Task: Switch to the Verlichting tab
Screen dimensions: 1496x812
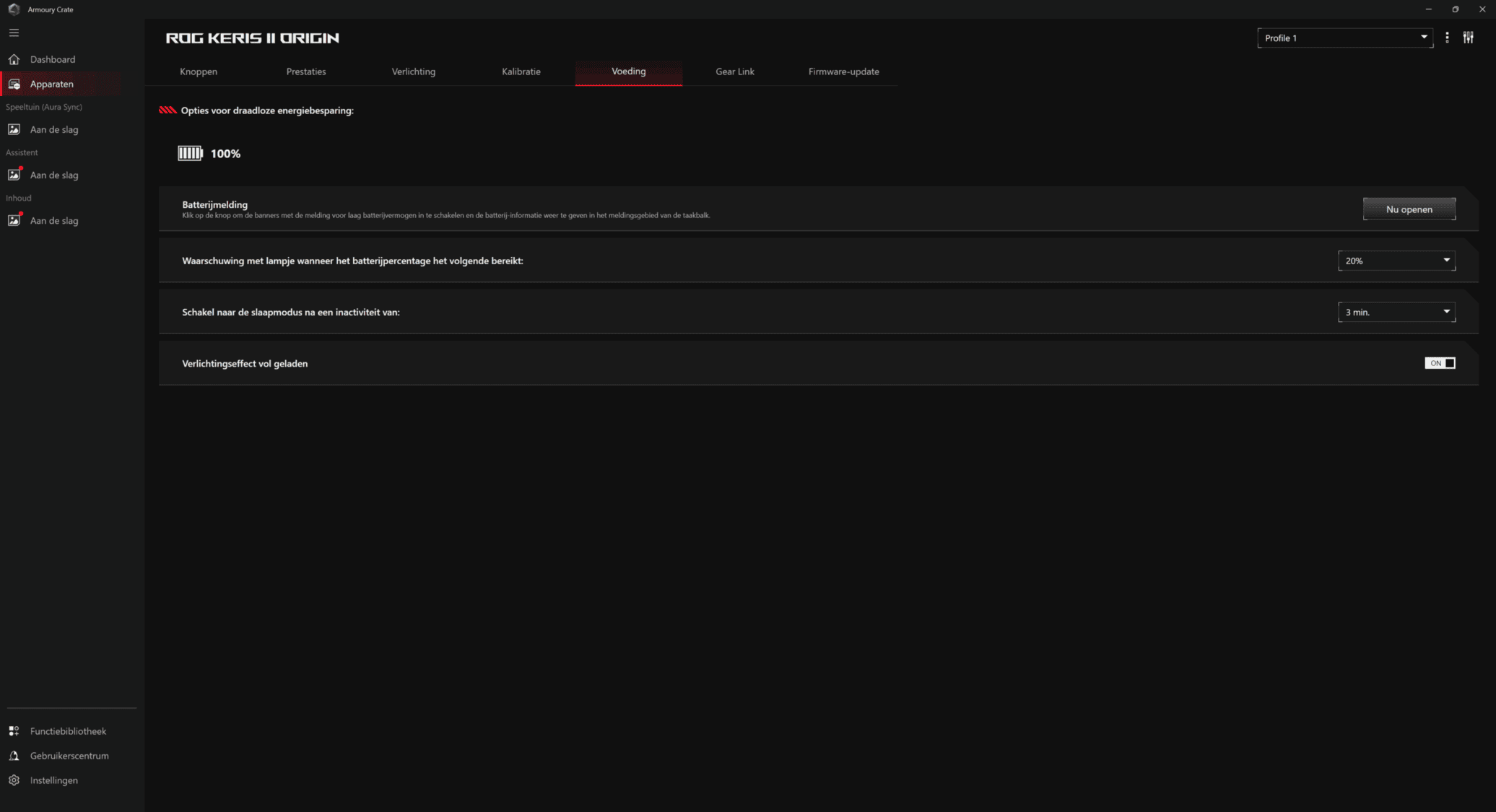Action: point(414,71)
